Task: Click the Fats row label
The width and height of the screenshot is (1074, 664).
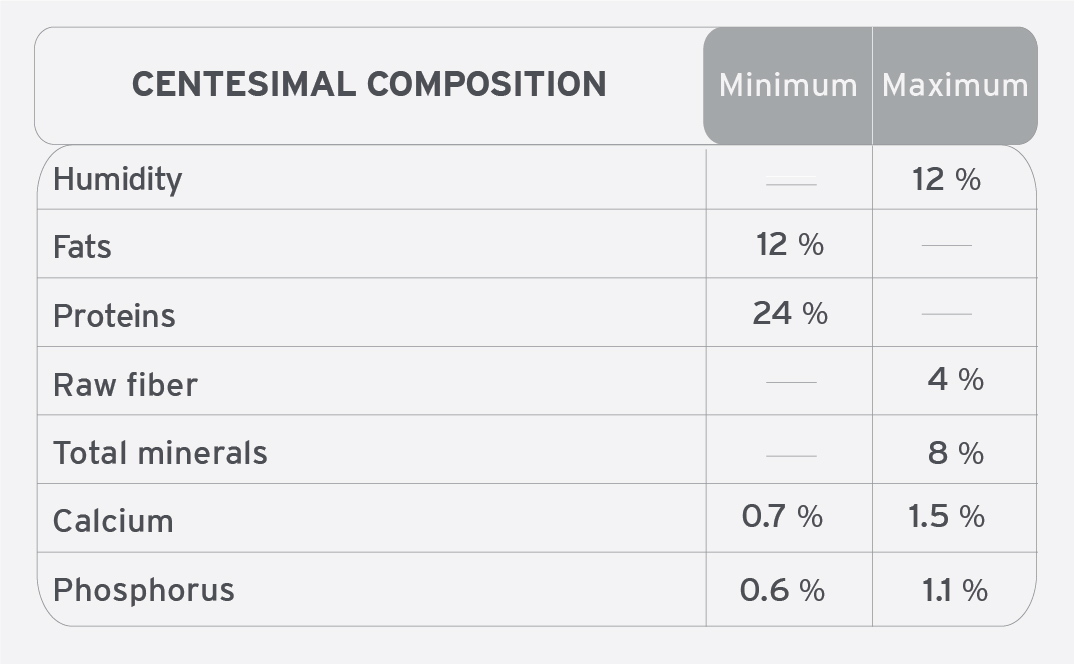Action: pyautogui.click(x=82, y=247)
